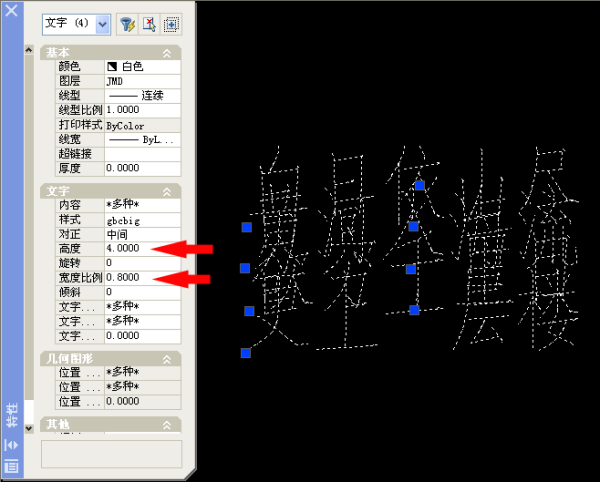This screenshot has width=600, height=482.
Task: Click the 旋转 value 0
Action: [142, 263]
